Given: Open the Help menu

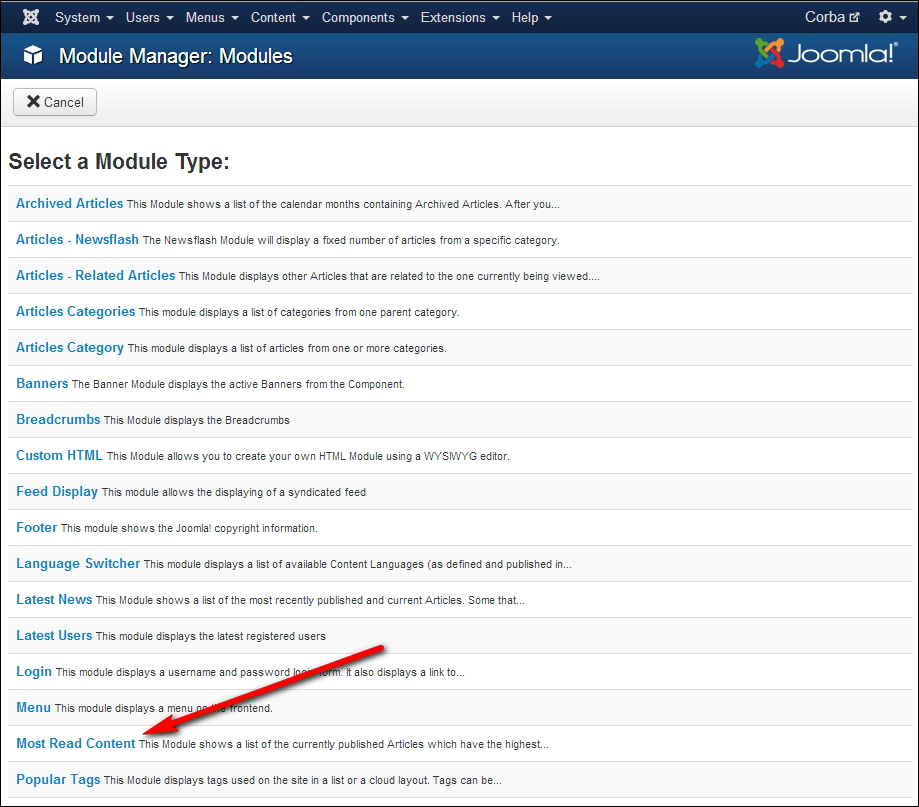Looking at the screenshot, I should (x=531, y=17).
